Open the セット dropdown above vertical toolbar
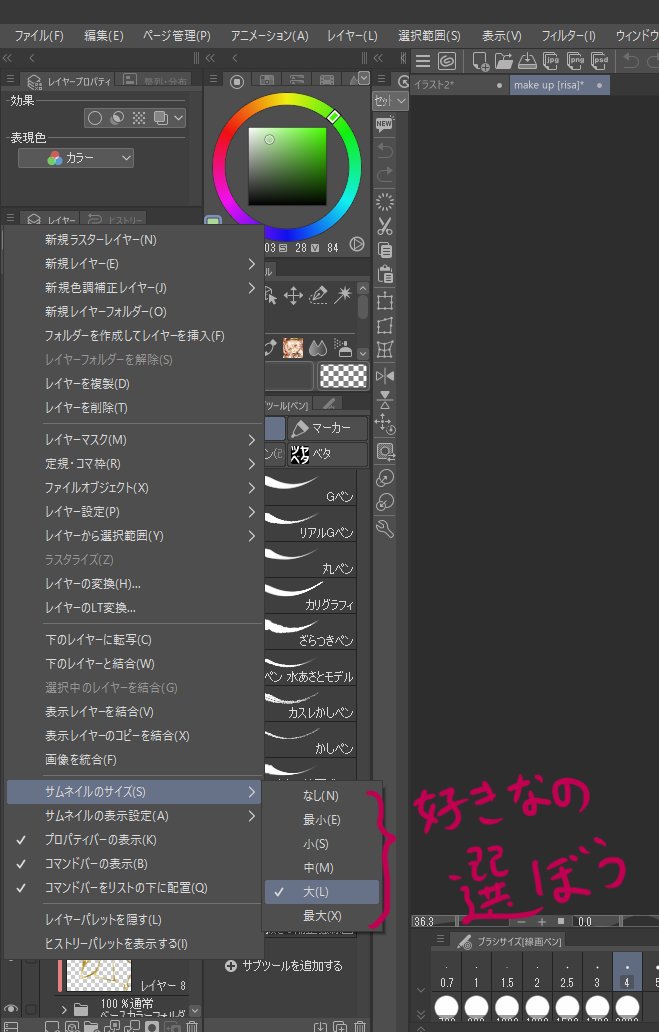The height and width of the screenshot is (1032, 659). (x=390, y=101)
